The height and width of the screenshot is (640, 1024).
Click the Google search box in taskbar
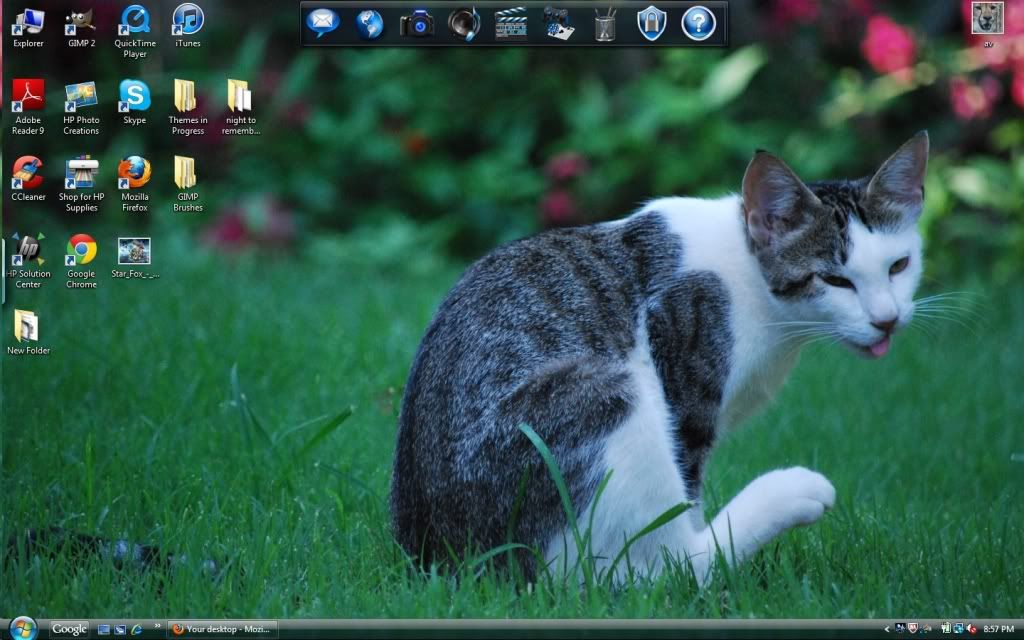[70, 629]
